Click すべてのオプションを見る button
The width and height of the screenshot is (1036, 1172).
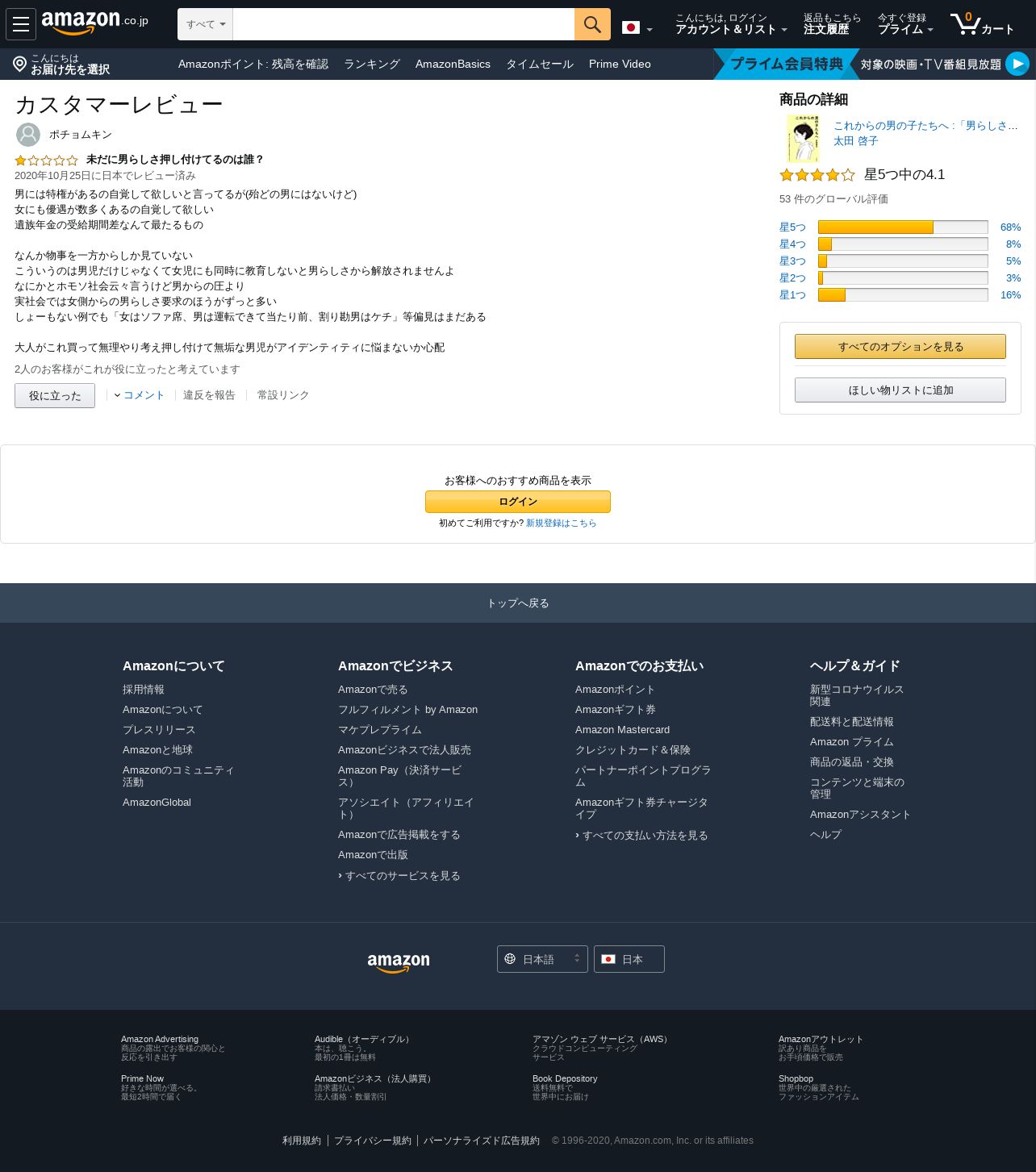pyautogui.click(x=900, y=347)
